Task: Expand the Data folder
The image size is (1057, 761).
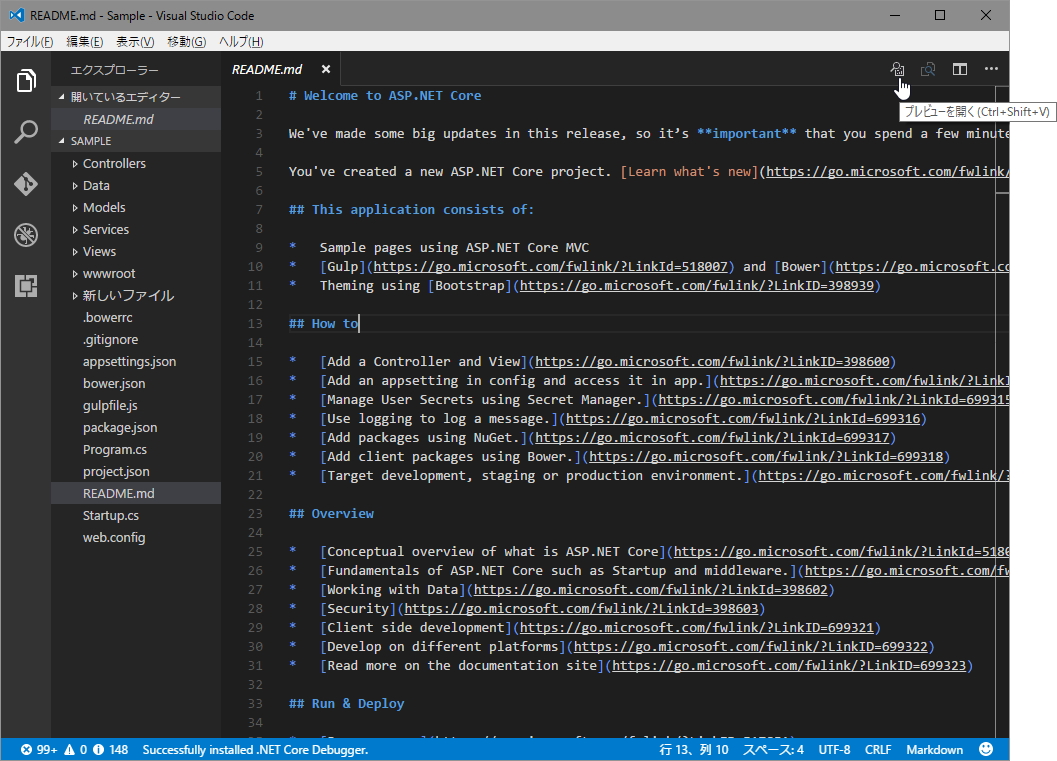Action: point(75,185)
